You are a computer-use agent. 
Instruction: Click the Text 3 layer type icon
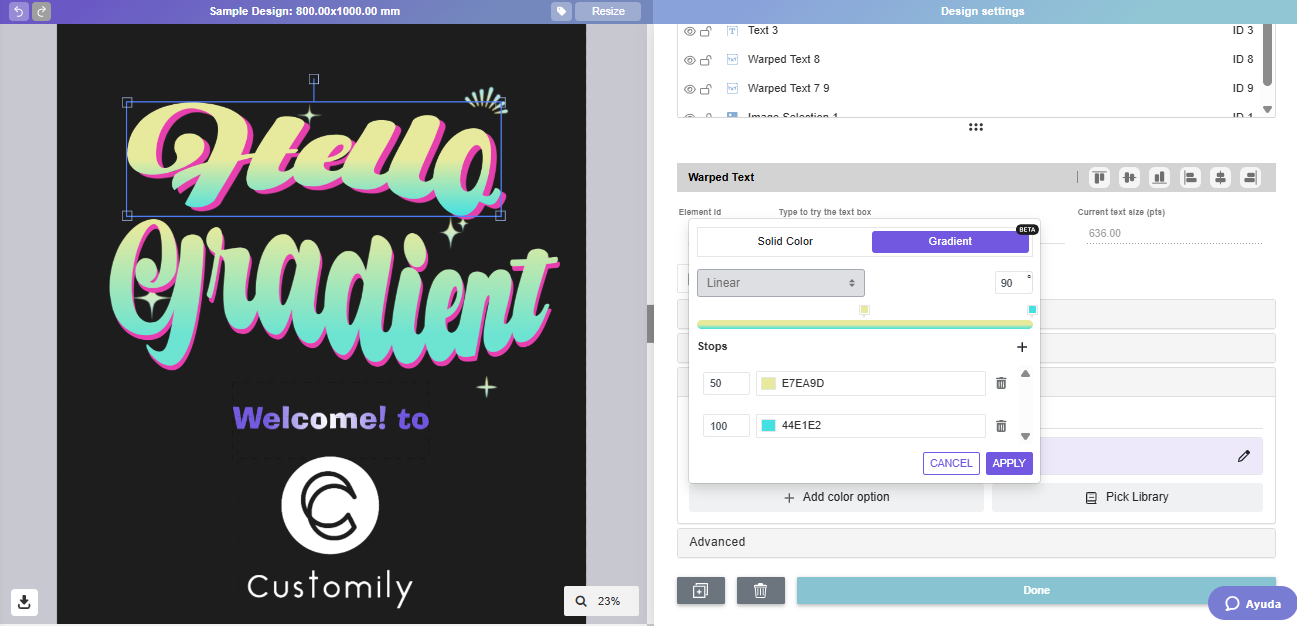coord(733,31)
